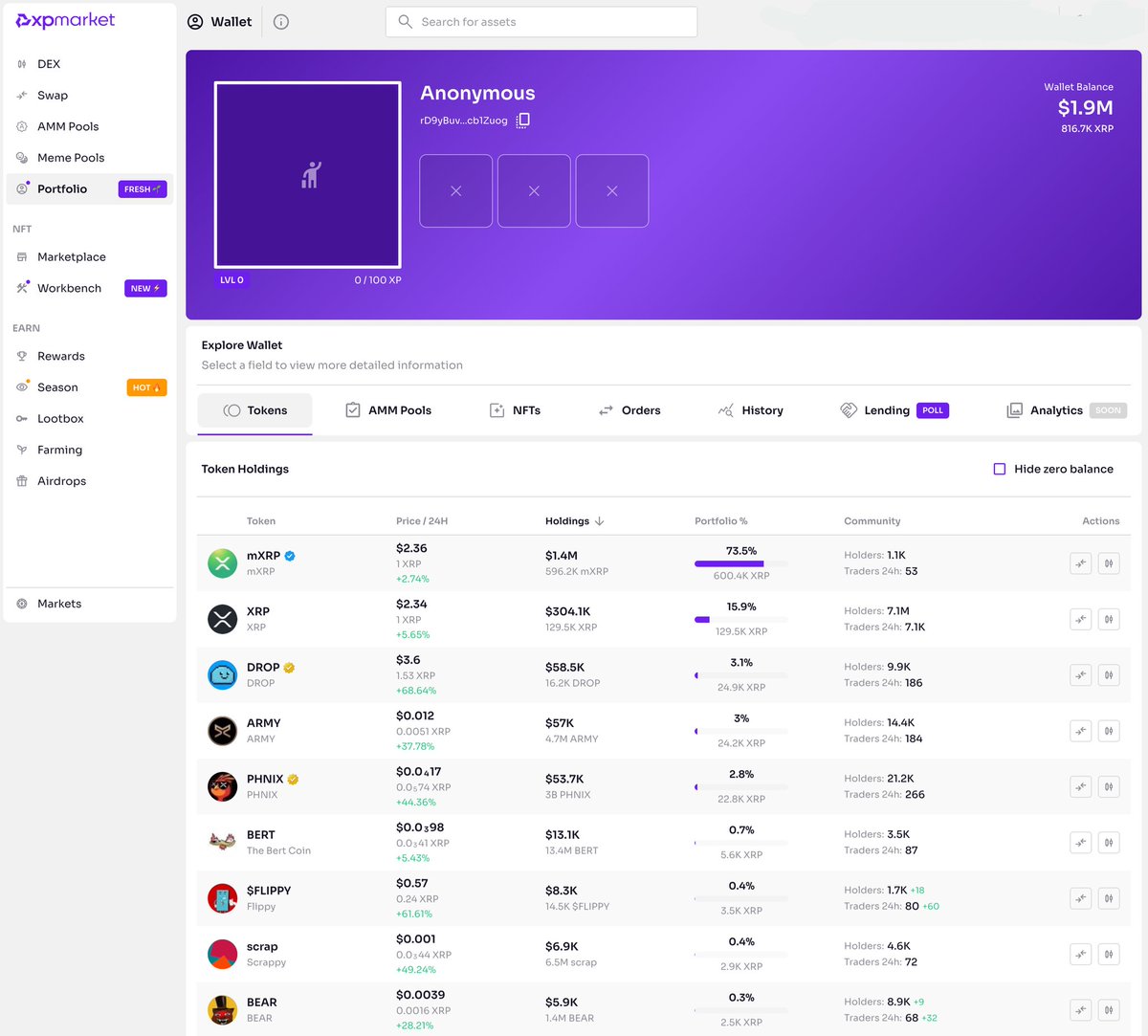Open DEX trade action for BERT row
Image resolution: width=1148 pixels, height=1036 pixels.
(x=1109, y=843)
